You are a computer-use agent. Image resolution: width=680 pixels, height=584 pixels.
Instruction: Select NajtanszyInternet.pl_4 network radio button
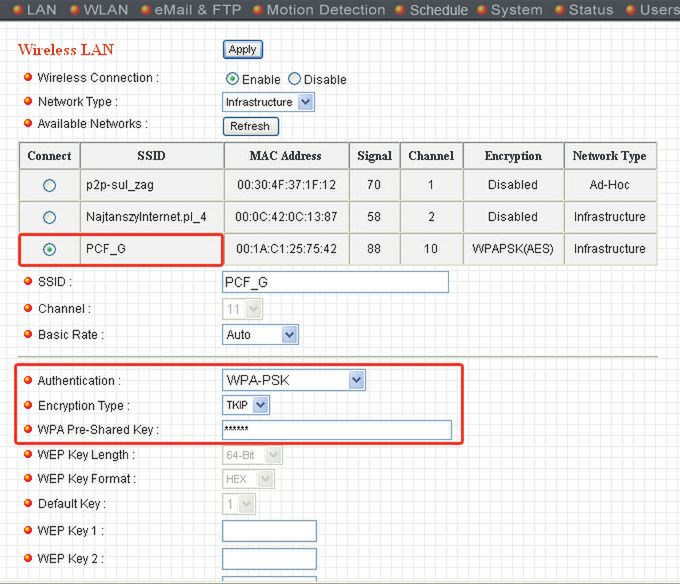49,217
